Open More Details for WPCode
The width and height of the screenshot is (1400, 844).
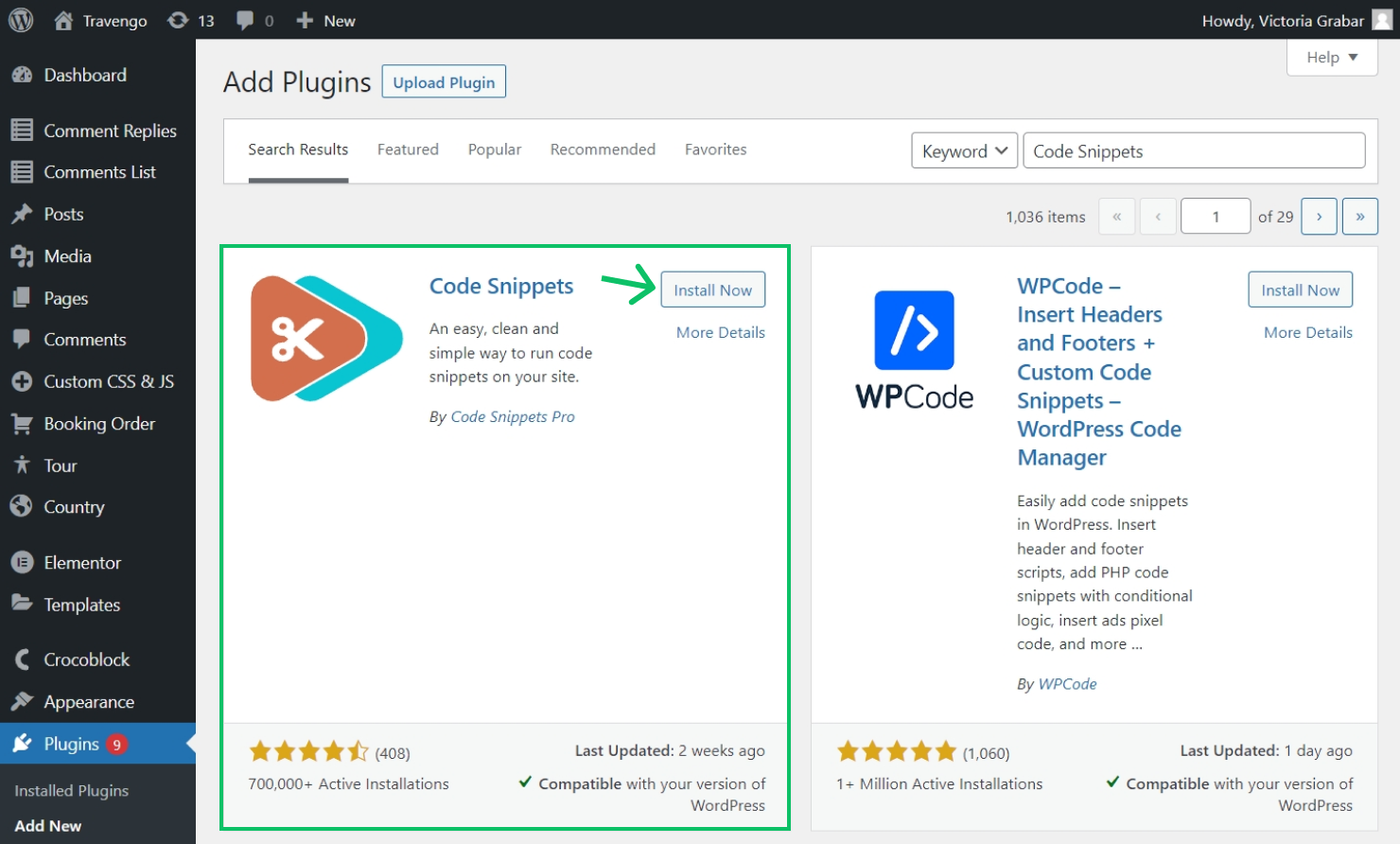[x=1308, y=332]
